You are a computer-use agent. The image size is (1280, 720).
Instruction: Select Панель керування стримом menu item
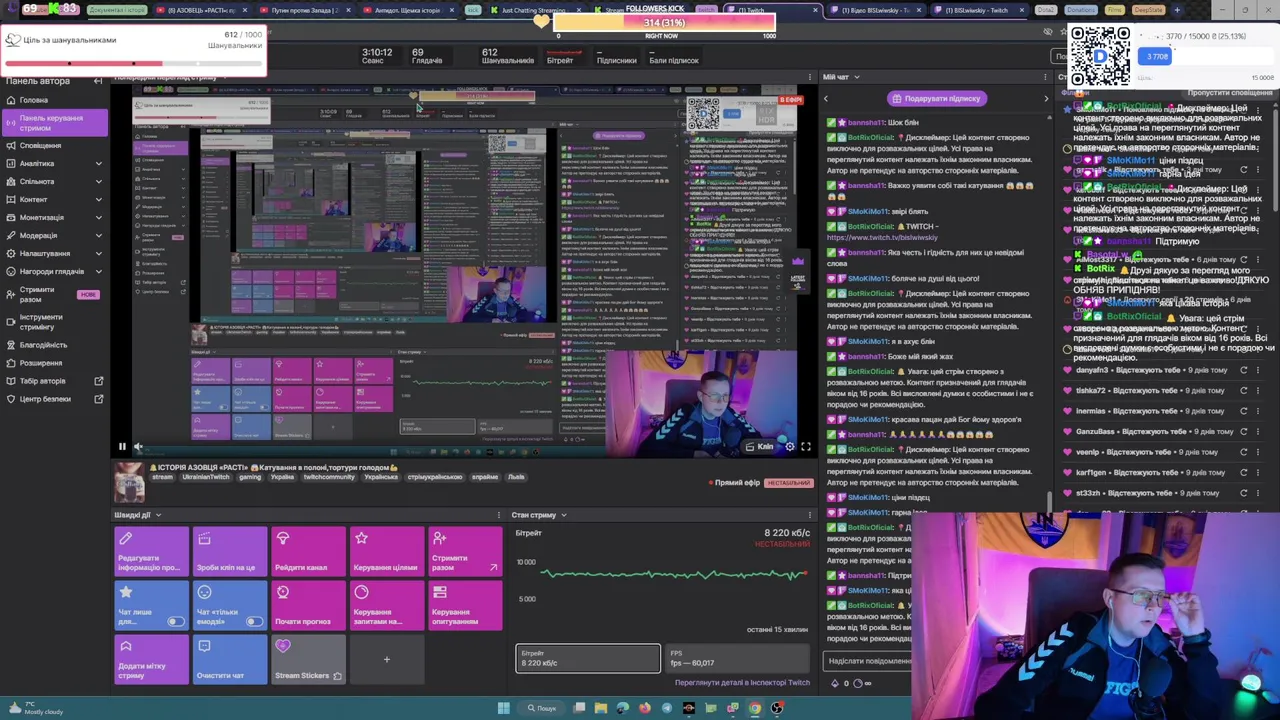54,123
